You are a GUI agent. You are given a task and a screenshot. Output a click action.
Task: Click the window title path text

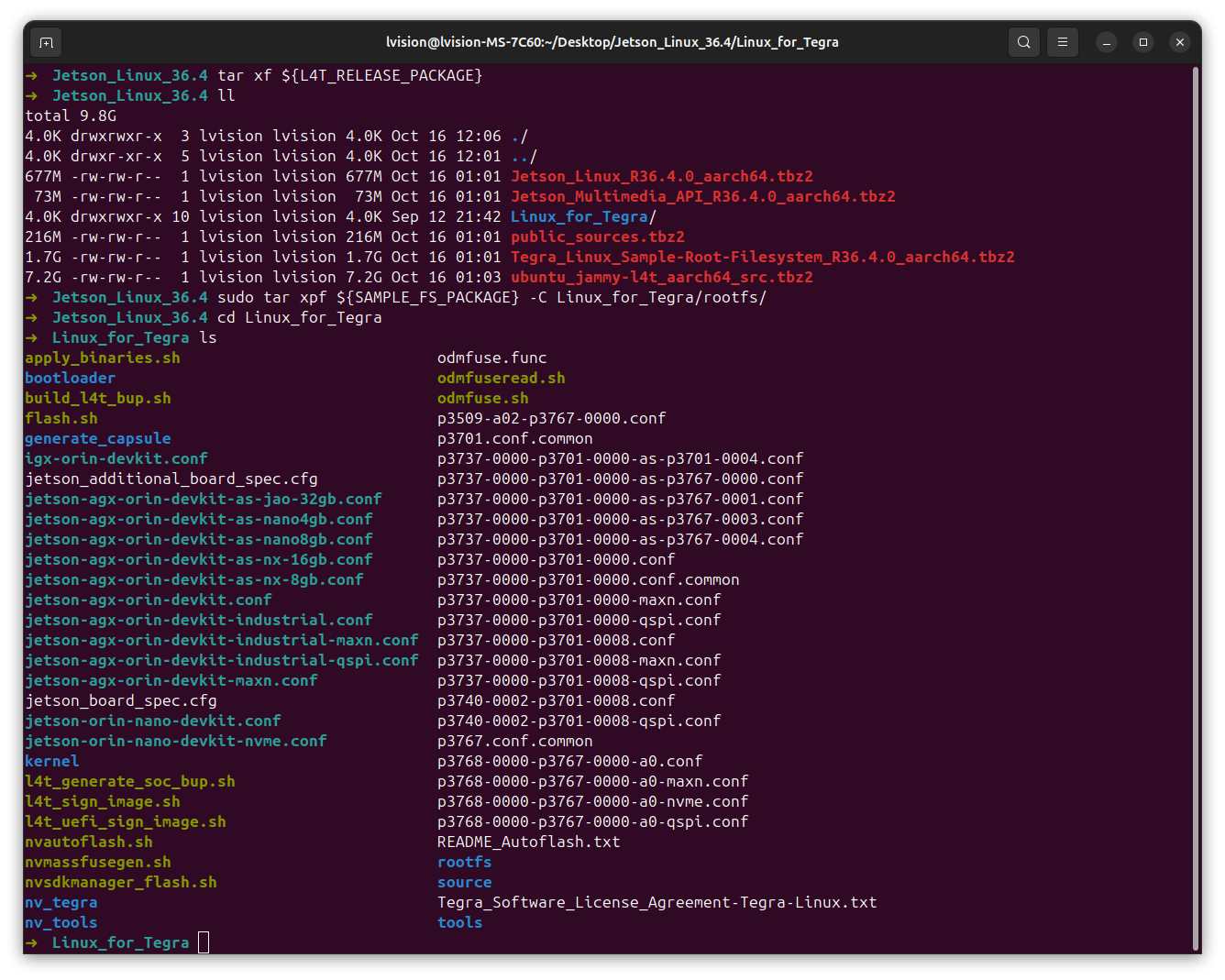click(612, 42)
